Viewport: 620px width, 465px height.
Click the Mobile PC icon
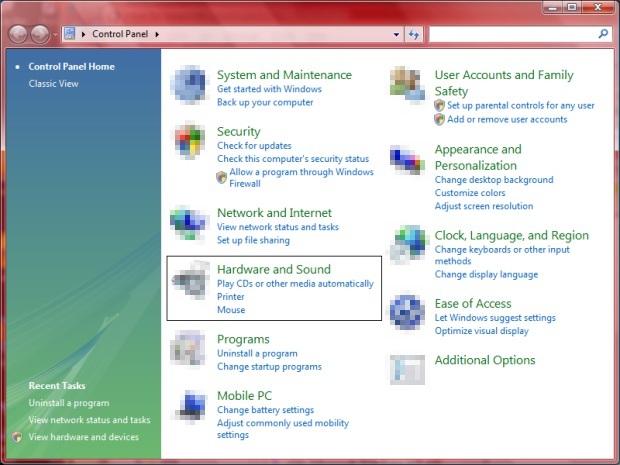coord(190,407)
